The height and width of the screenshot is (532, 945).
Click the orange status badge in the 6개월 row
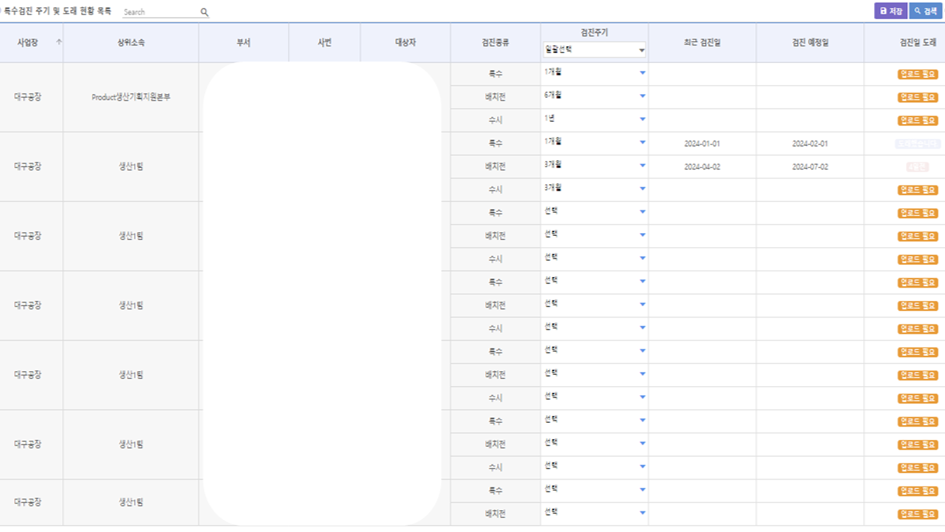click(917, 97)
